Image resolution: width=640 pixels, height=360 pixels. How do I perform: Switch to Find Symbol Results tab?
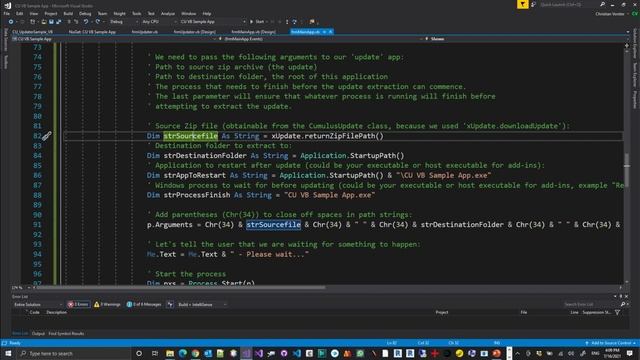(x=66, y=333)
